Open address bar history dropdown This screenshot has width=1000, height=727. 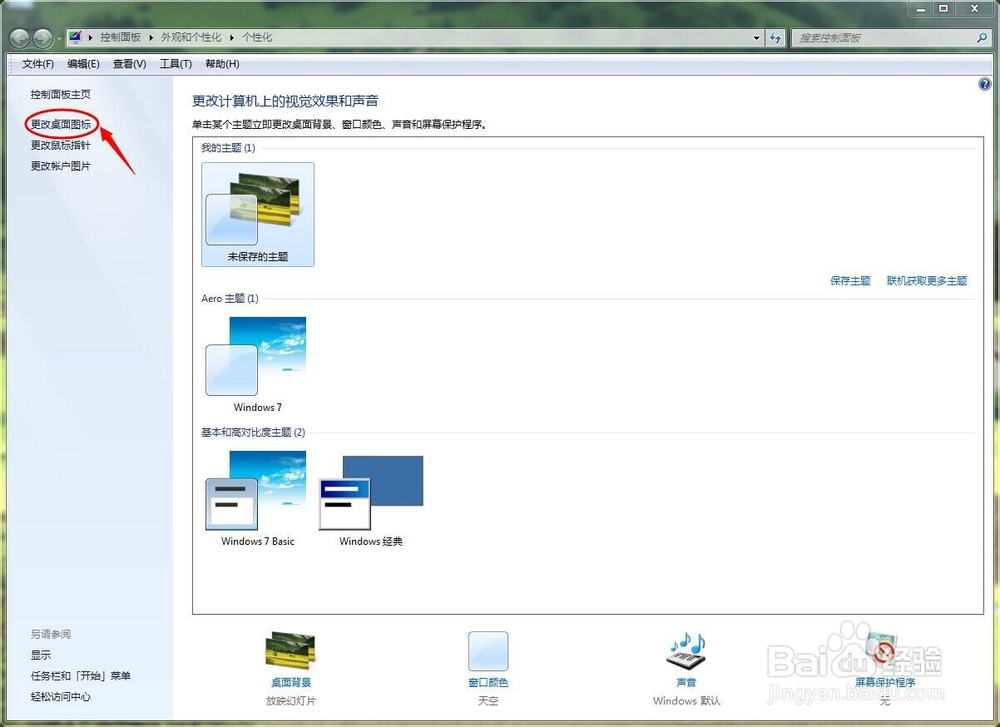click(x=756, y=38)
